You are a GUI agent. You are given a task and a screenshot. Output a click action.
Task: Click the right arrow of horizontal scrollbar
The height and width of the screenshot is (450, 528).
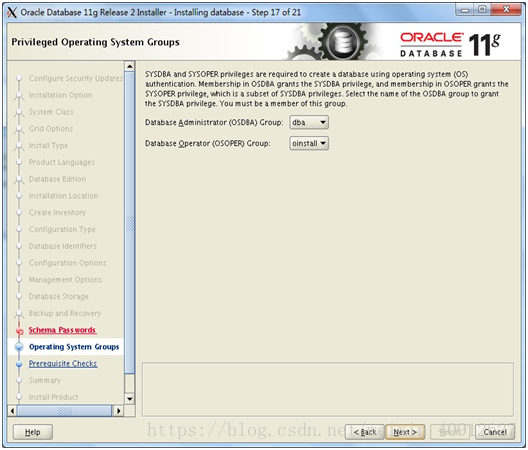tap(119, 411)
